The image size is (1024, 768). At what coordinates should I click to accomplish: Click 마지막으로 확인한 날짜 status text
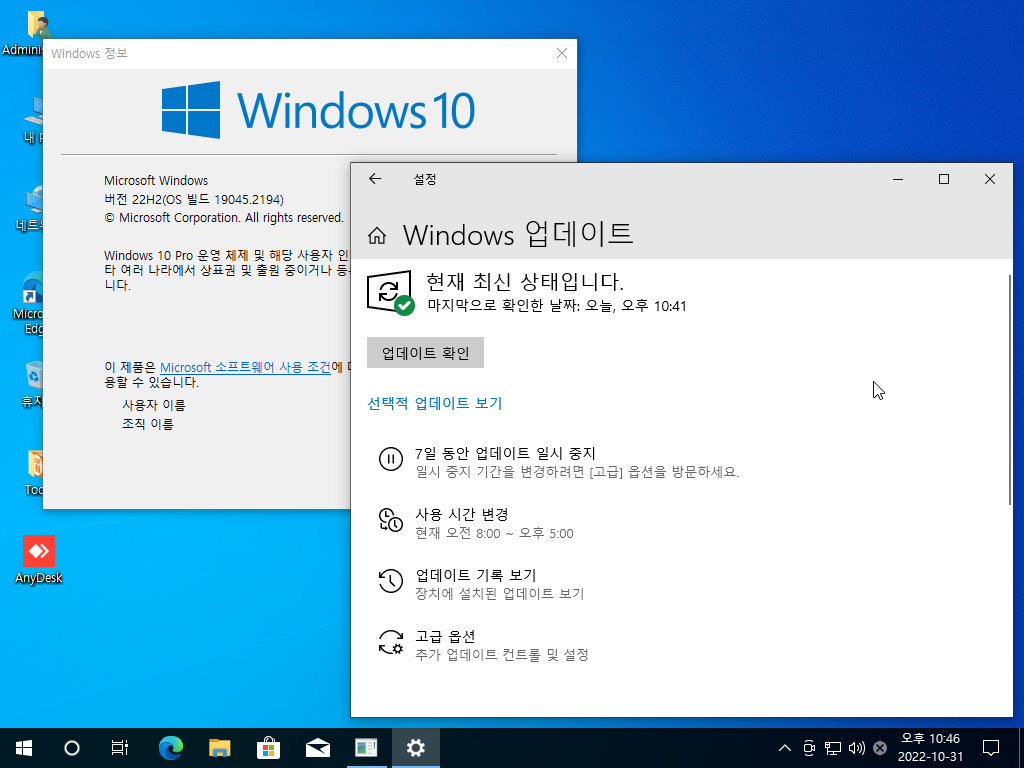click(x=556, y=306)
